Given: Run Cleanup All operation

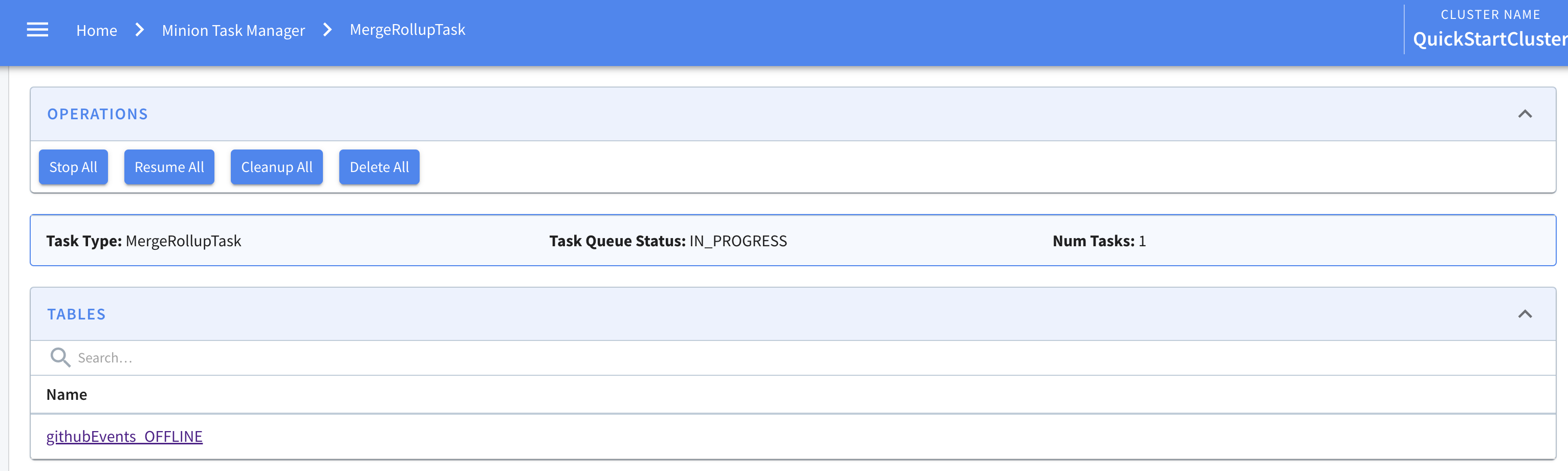Looking at the screenshot, I should click(276, 167).
